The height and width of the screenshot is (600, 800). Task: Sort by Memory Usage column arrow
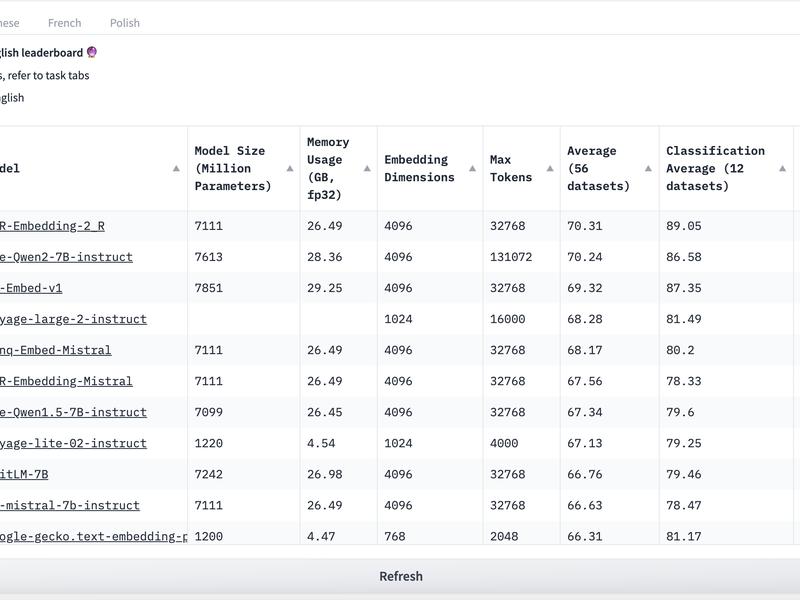pyautogui.click(x=367, y=168)
